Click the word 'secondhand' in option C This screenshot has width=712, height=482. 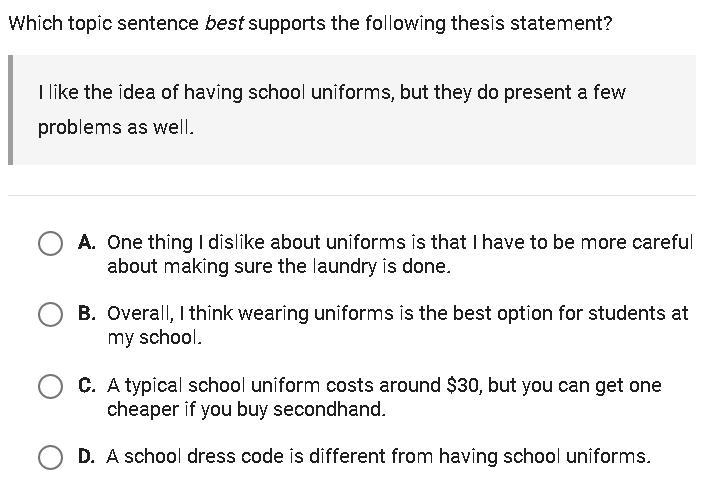329,409
